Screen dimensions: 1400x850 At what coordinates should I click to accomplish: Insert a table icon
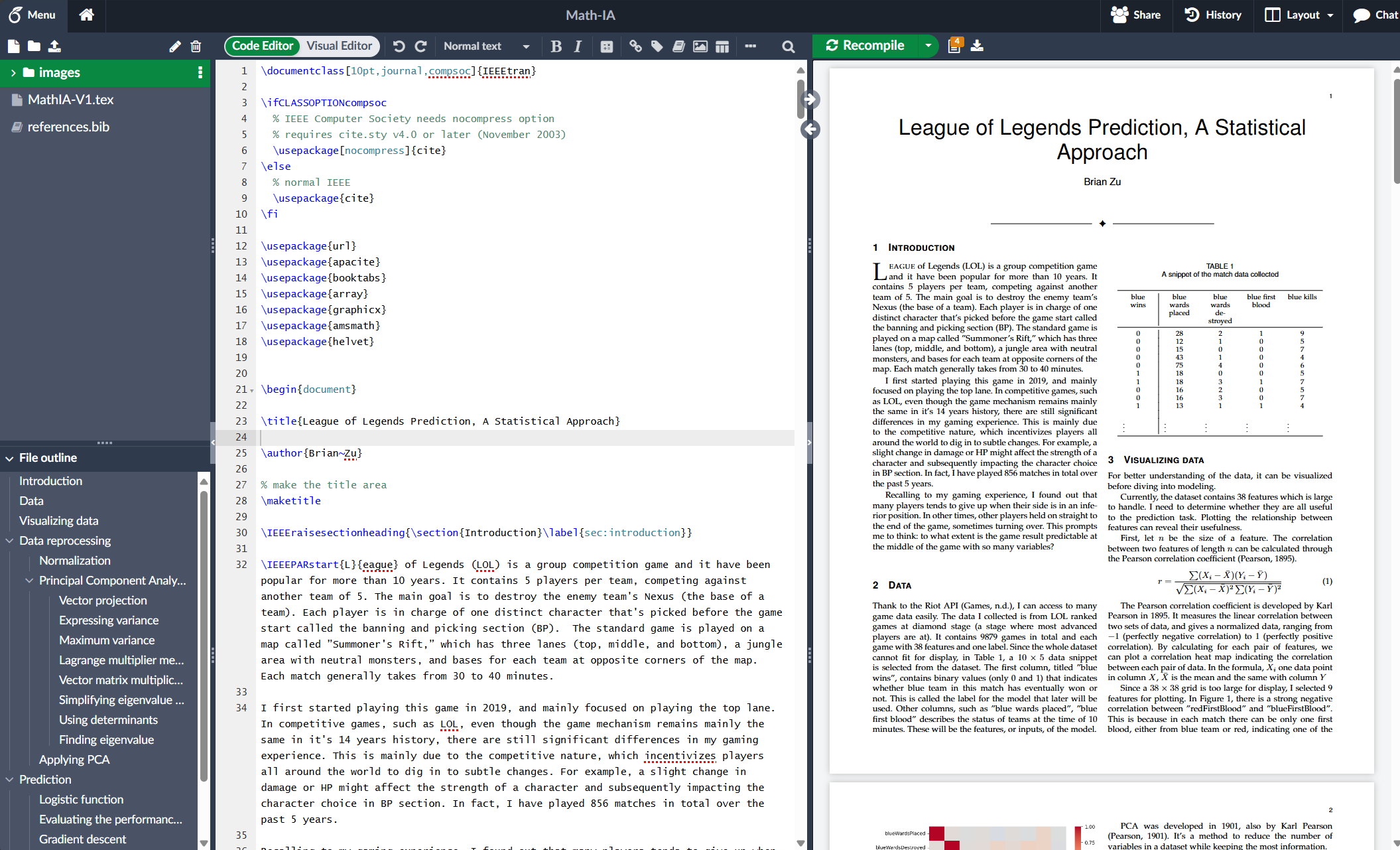[x=722, y=46]
